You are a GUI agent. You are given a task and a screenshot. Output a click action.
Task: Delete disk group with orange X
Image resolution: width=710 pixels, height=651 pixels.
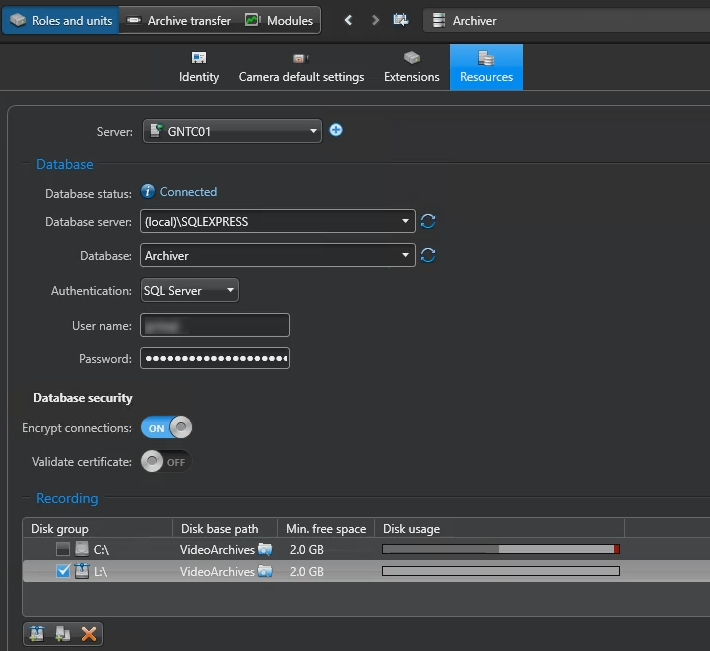coord(89,633)
